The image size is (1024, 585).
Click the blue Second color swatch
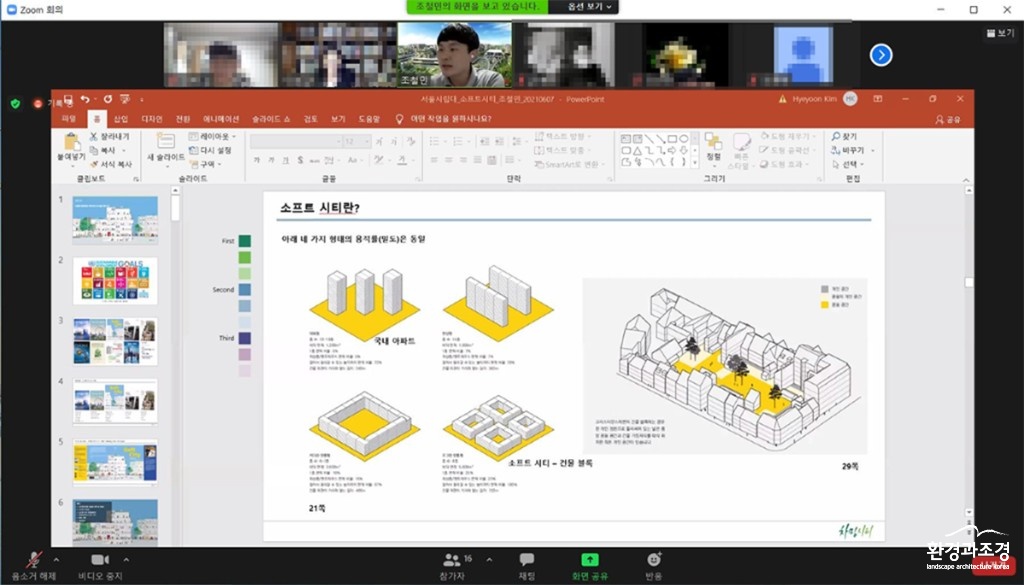coord(245,289)
